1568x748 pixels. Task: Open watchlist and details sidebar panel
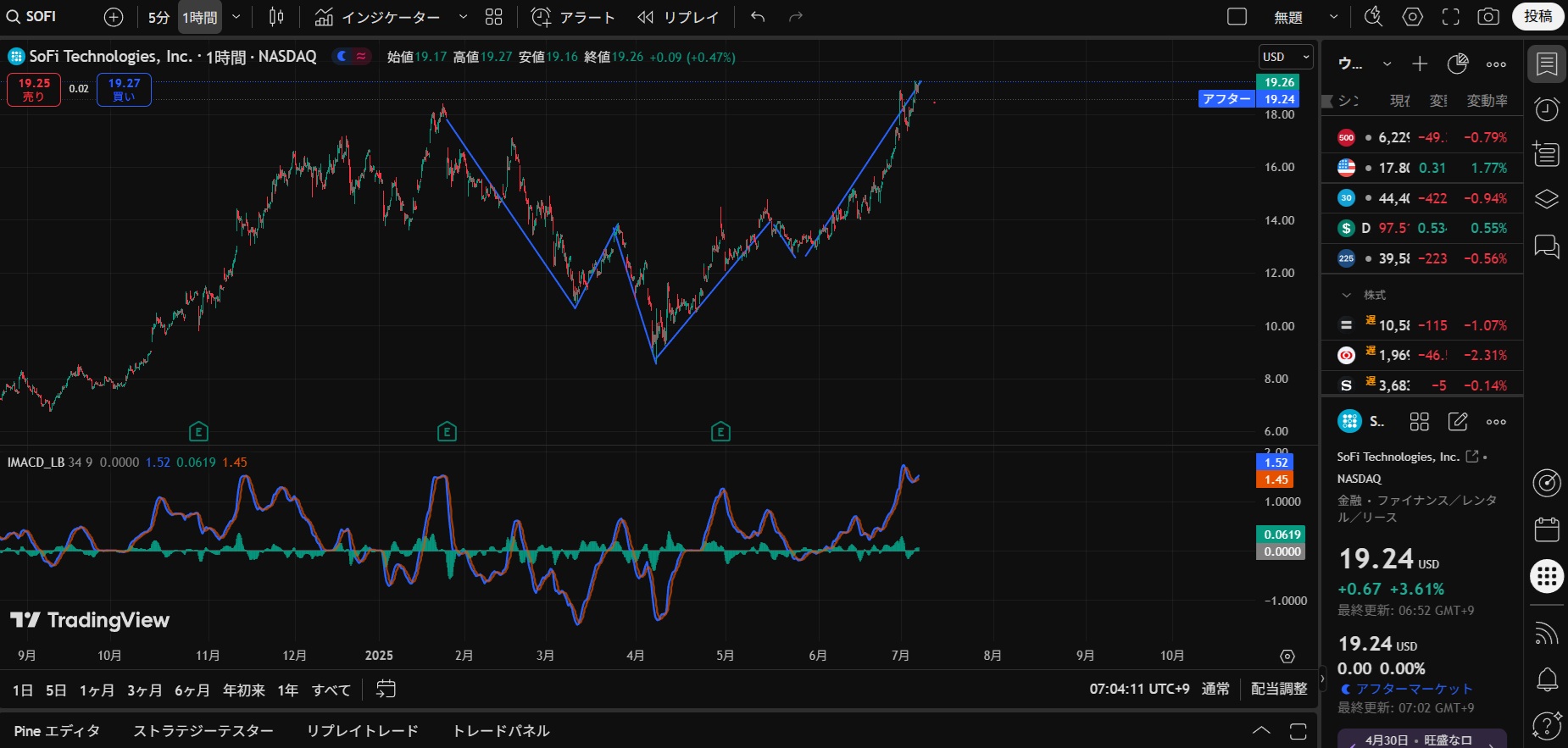(x=1547, y=64)
